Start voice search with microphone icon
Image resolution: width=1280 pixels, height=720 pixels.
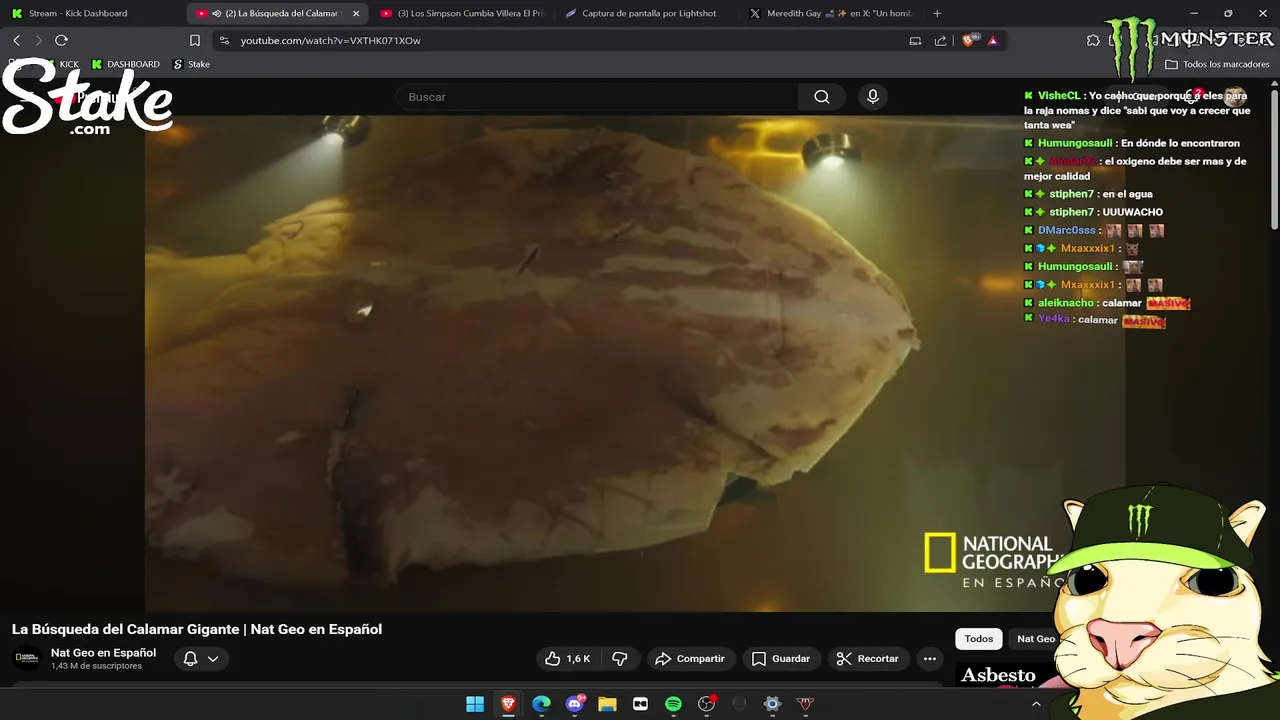tap(873, 97)
